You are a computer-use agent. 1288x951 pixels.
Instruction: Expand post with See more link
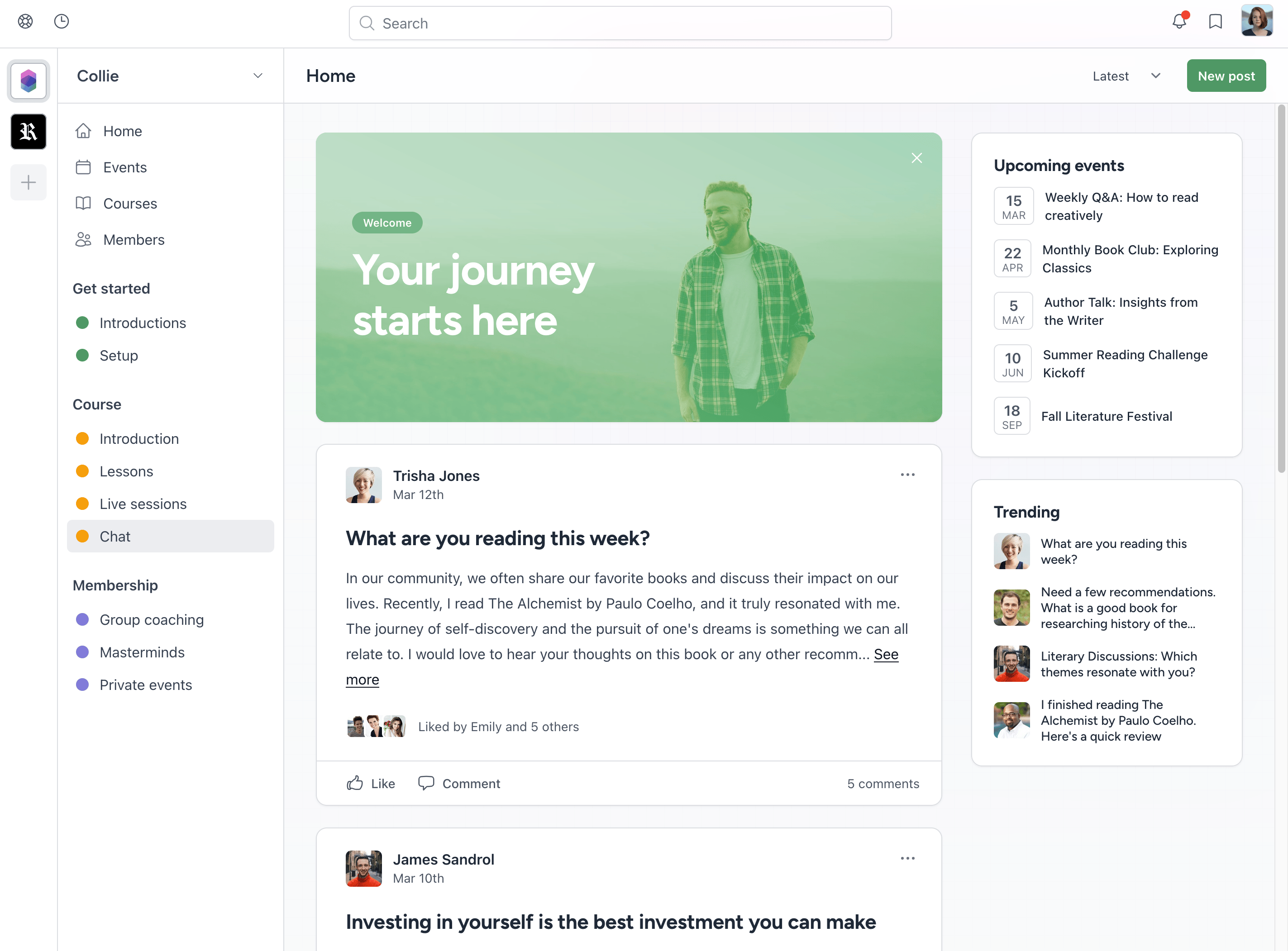point(886,655)
